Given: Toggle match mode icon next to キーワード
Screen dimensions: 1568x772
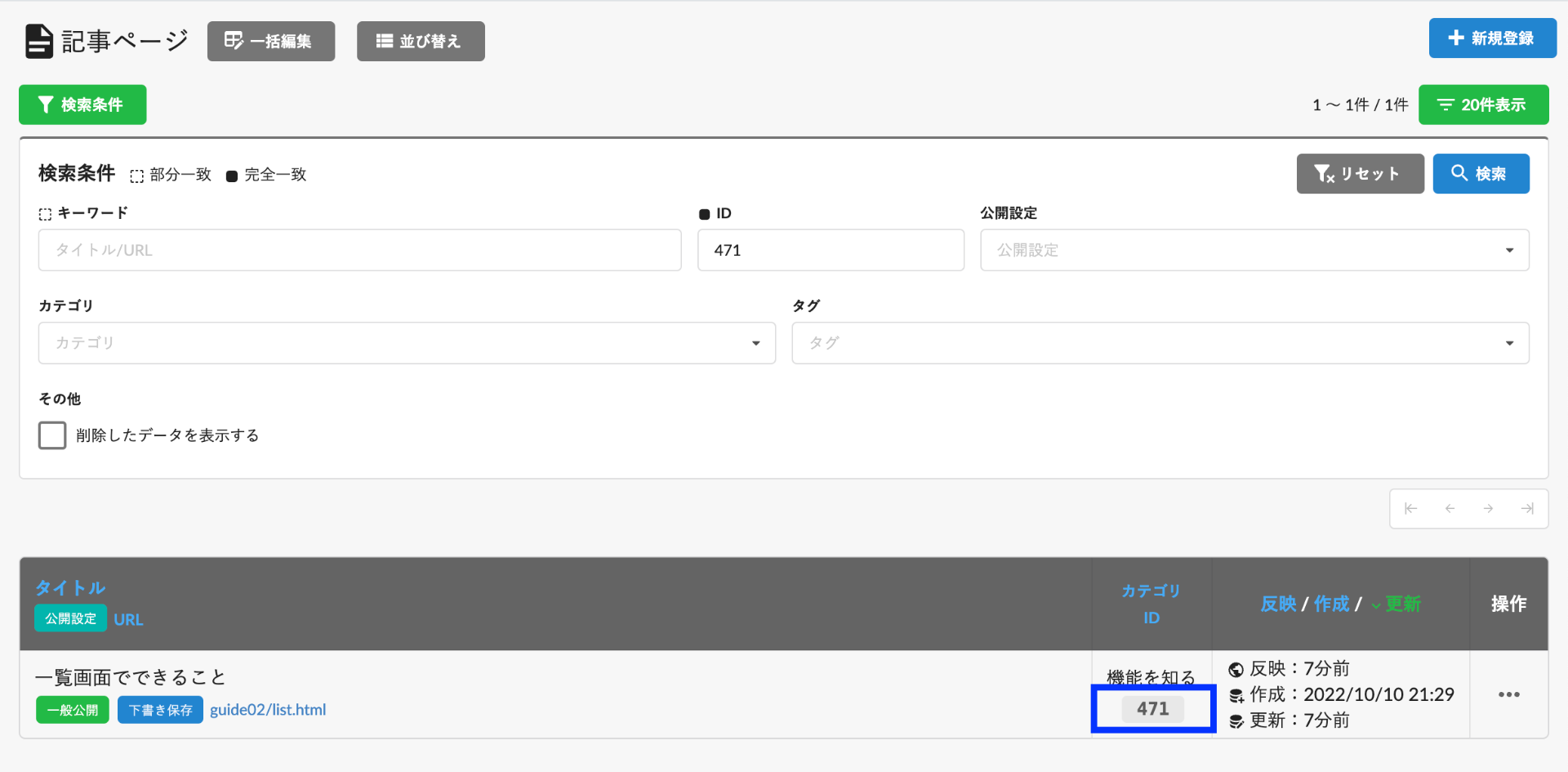Looking at the screenshot, I should pyautogui.click(x=45, y=214).
